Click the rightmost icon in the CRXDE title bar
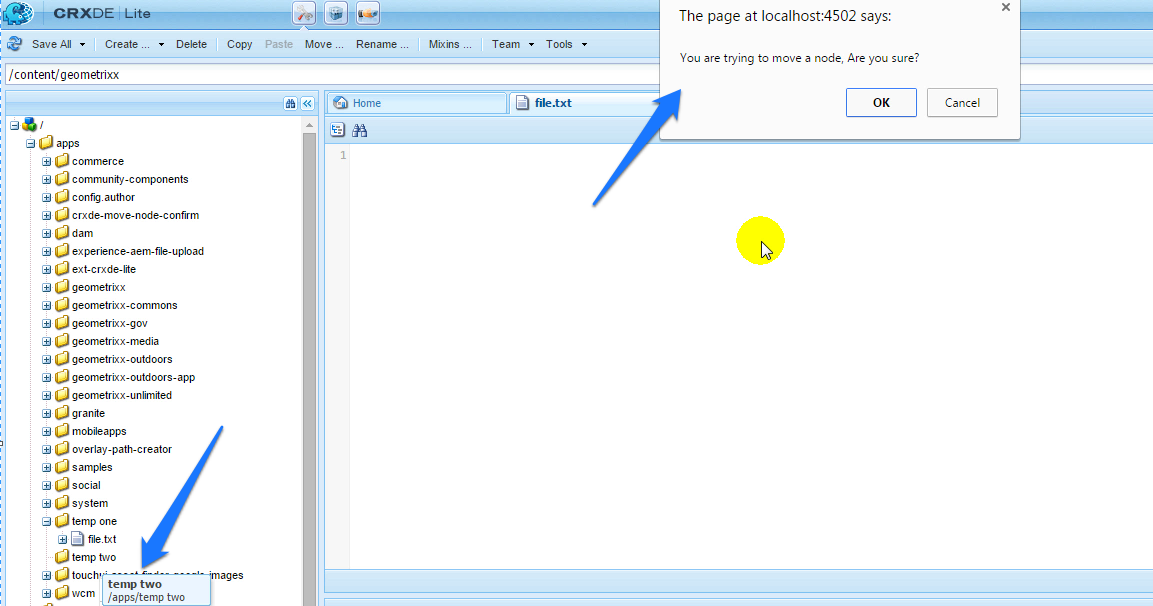The height and width of the screenshot is (606, 1153). pos(367,13)
